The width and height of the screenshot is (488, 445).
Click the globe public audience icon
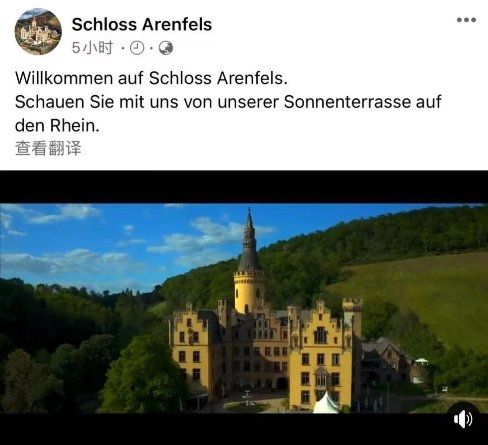pyautogui.click(x=166, y=48)
